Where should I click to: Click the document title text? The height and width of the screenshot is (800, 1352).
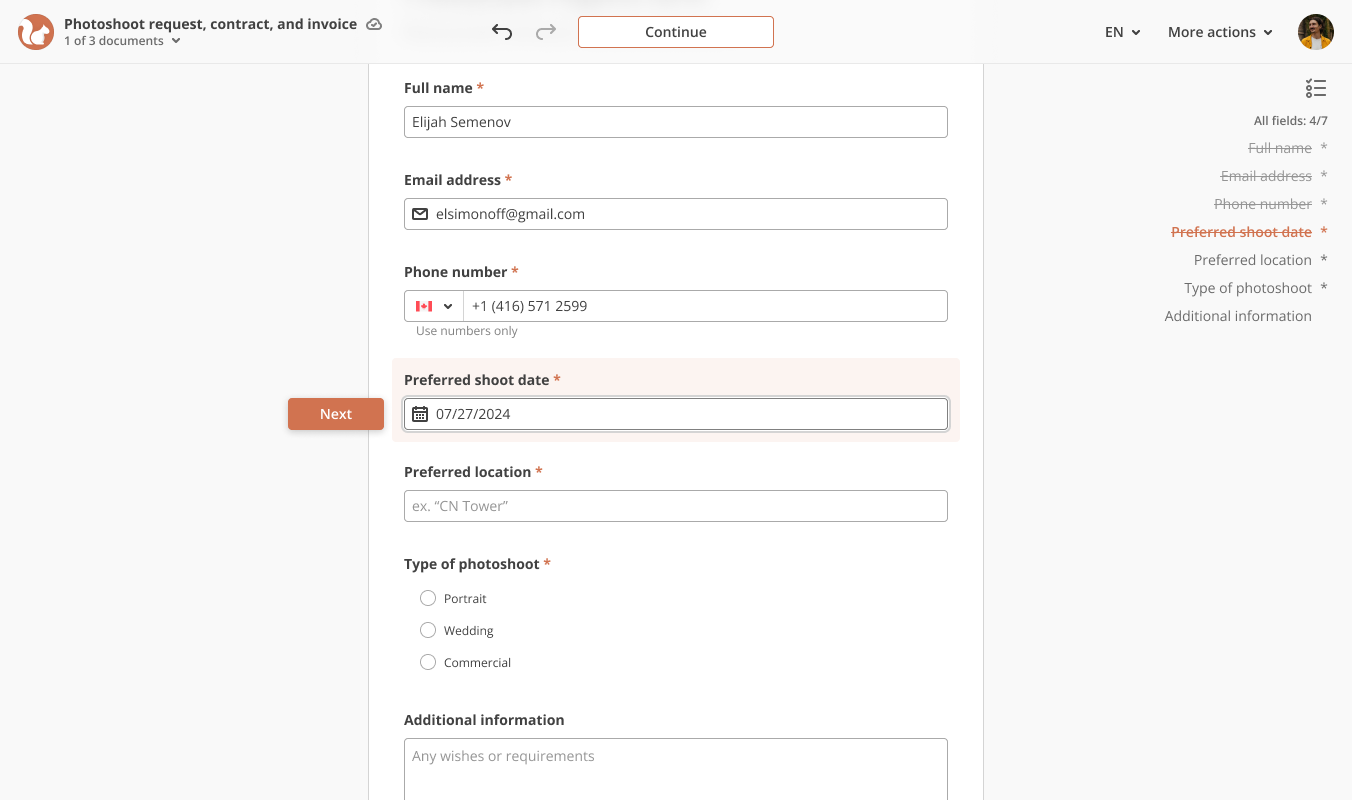[210, 24]
